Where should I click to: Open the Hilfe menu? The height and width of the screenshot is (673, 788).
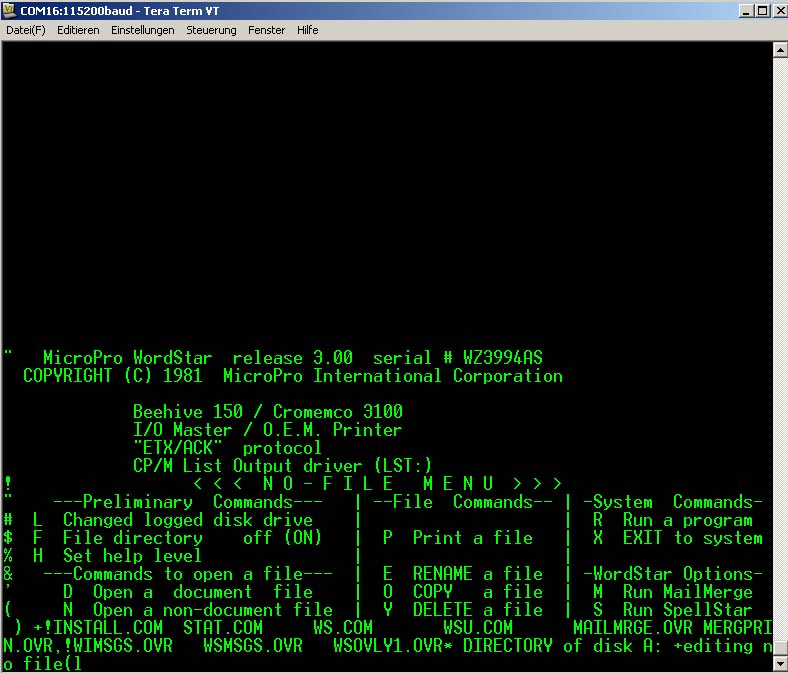308,30
